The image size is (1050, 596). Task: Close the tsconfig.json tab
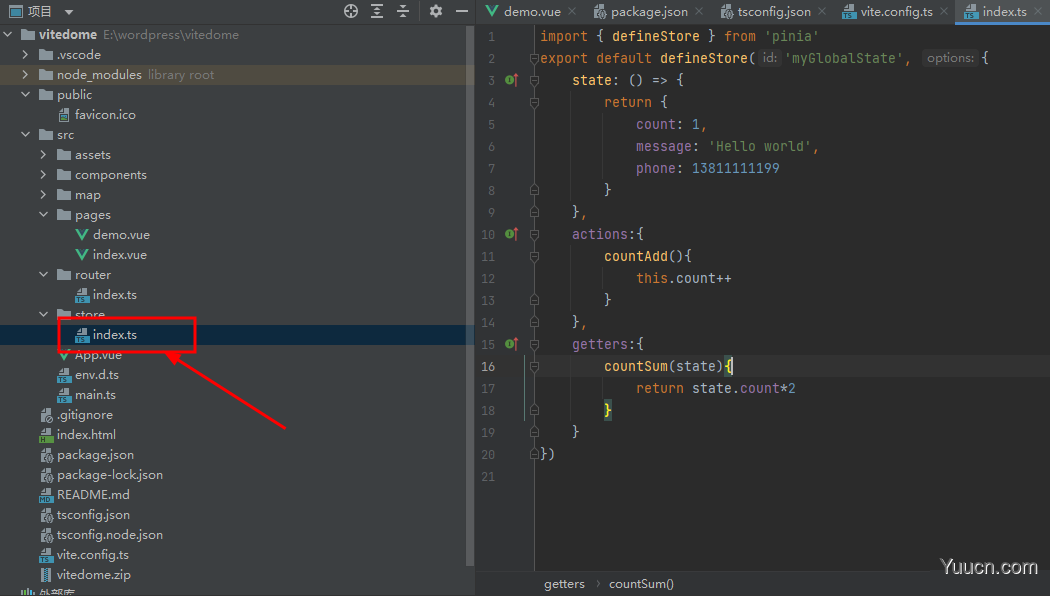(x=822, y=11)
